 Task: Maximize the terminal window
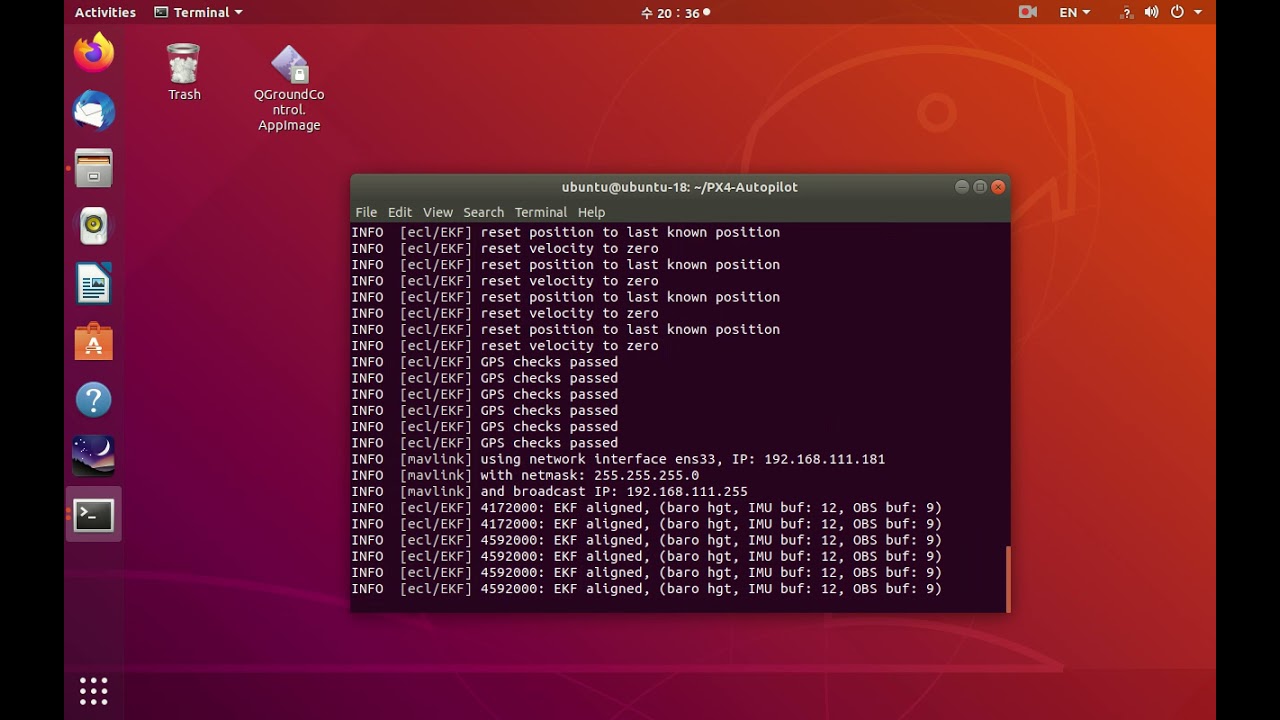980,187
